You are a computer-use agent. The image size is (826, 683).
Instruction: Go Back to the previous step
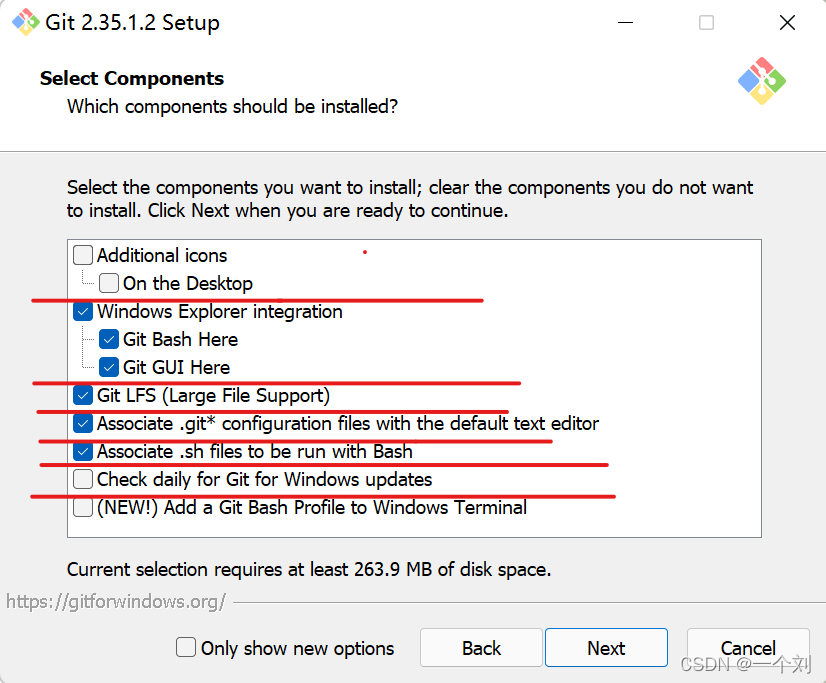coord(481,648)
